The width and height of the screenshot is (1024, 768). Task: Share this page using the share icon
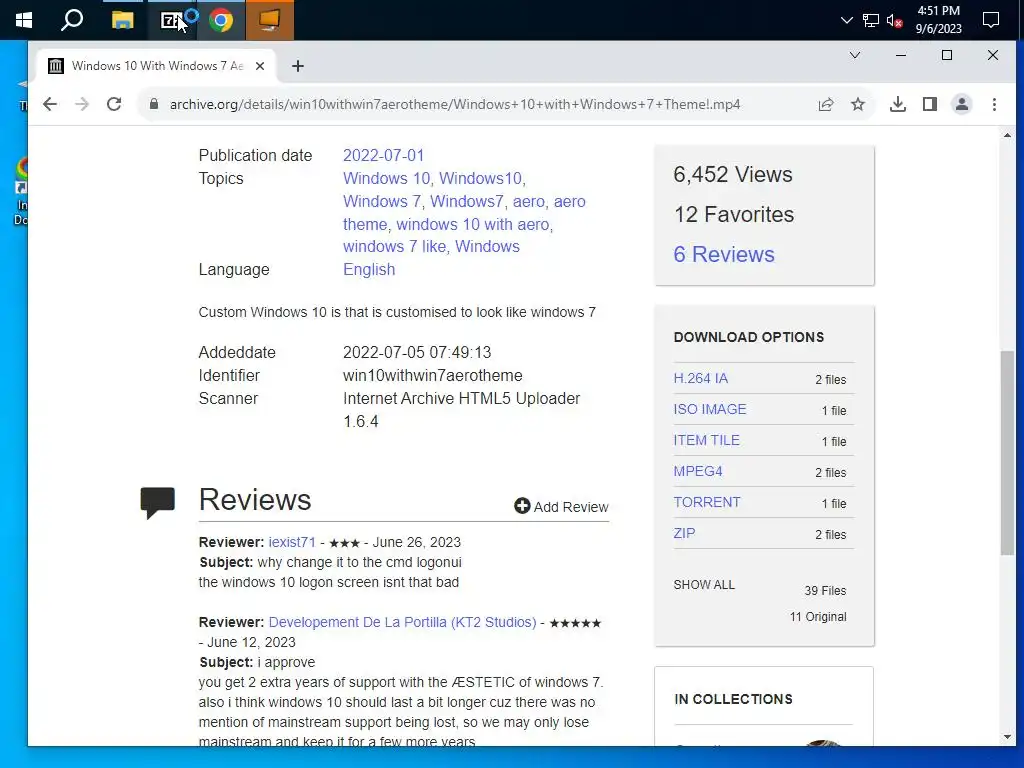click(x=826, y=104)
